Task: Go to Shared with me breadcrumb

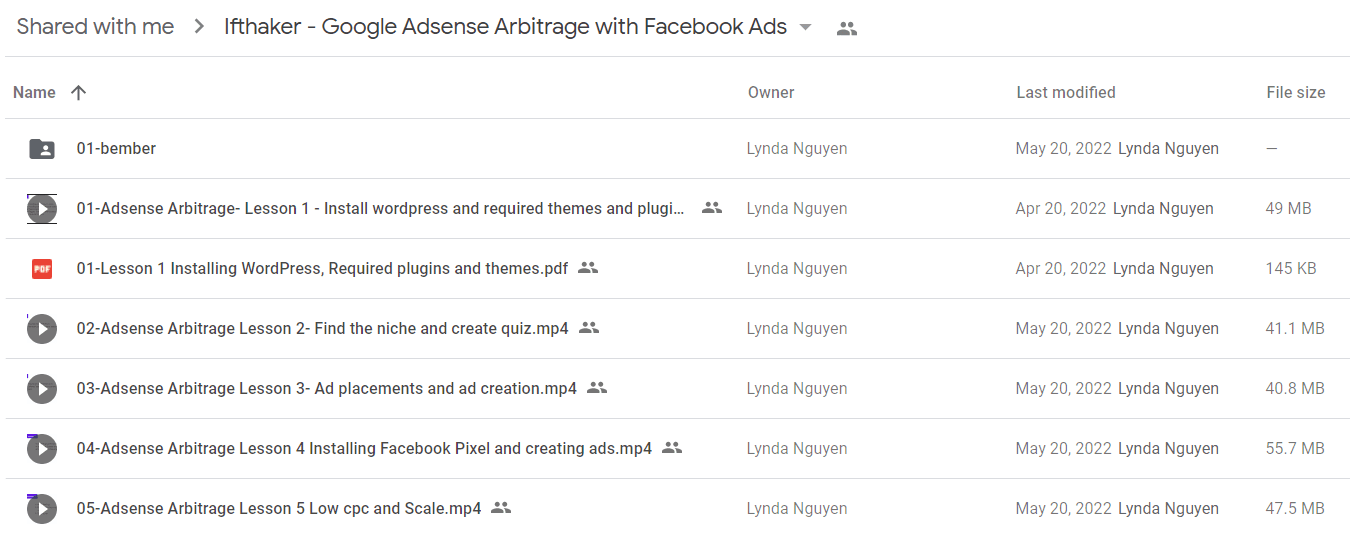Action: click(x=95, y=27)
